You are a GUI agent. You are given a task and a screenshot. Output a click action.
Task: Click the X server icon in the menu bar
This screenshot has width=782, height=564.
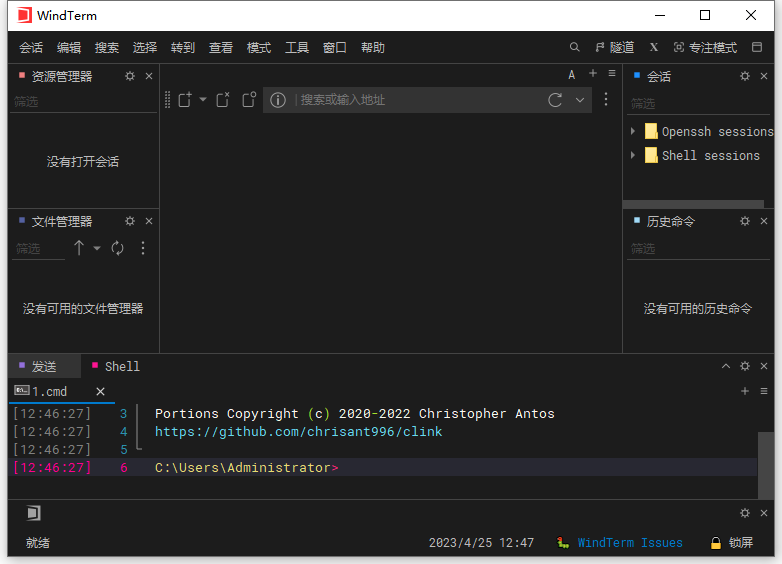pos(654,47)
